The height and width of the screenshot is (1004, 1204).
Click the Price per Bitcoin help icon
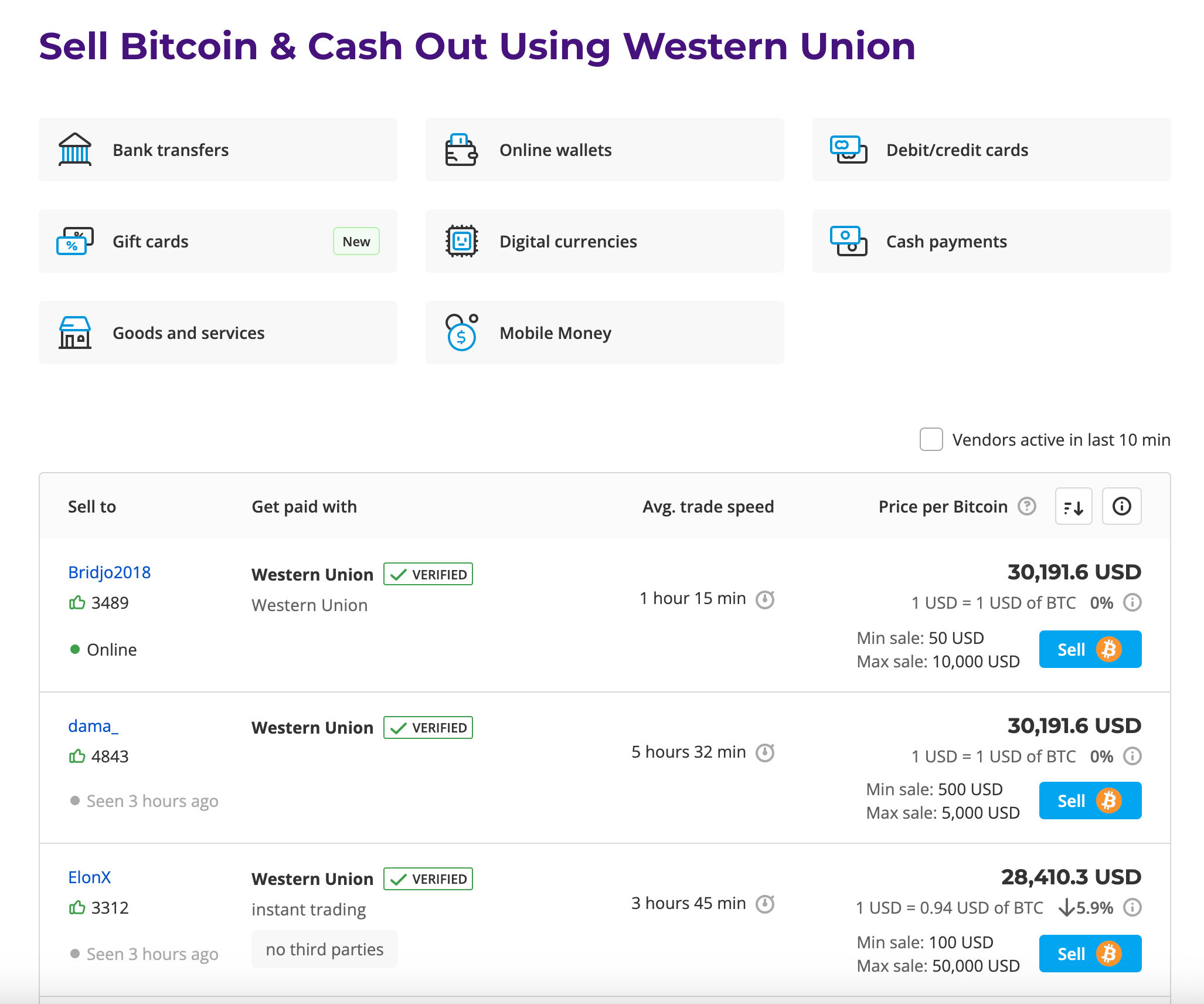1026,506
